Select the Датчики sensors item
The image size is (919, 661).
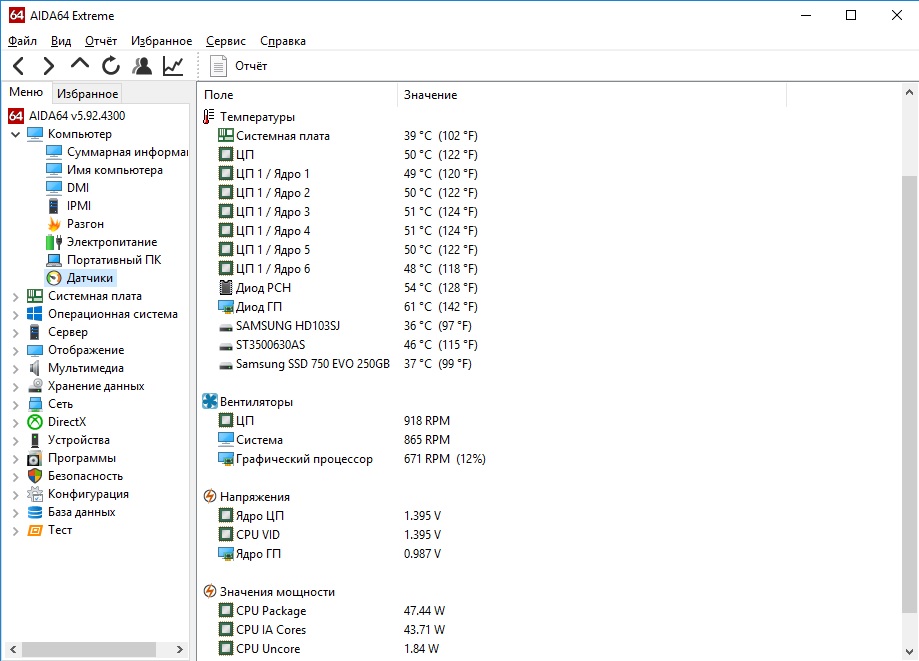pos(80,278)
